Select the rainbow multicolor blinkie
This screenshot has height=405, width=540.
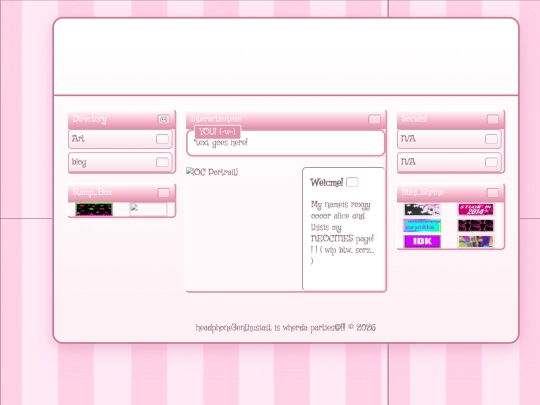pos(476,241)
